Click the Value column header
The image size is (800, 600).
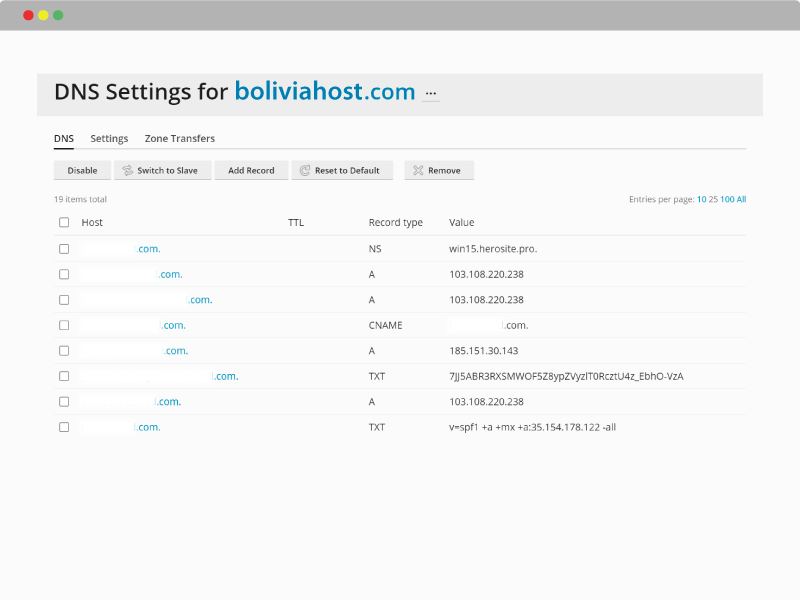tap(462, 222)
